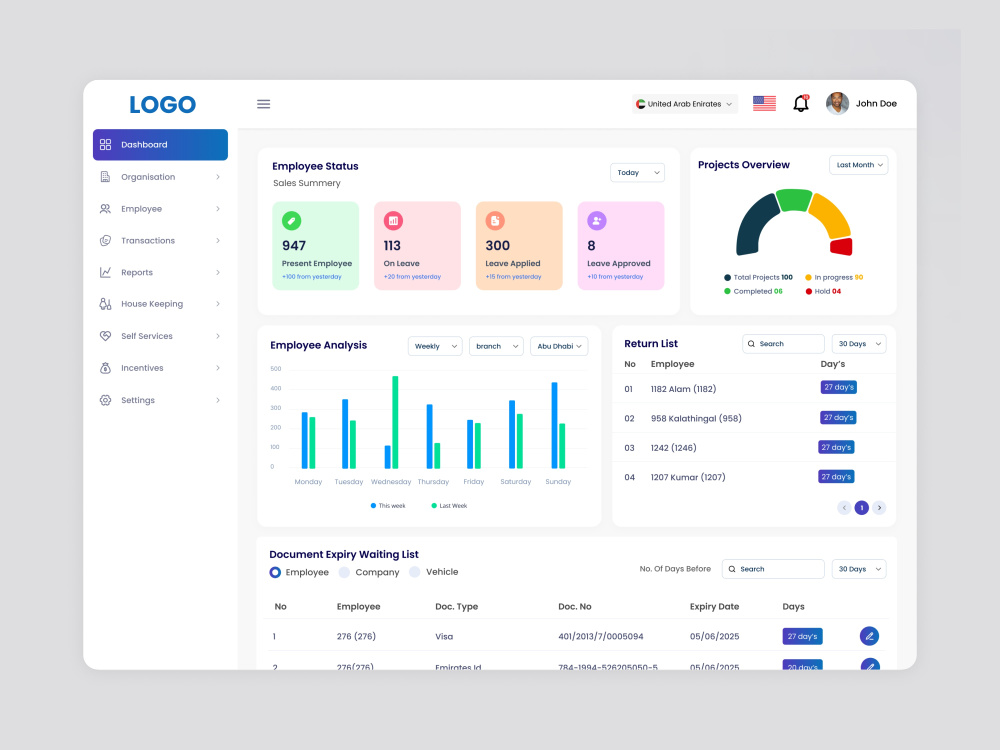Click the purple Leave Approved card icon
This screenshot has width=1000, height=750.
click(596, 221)
